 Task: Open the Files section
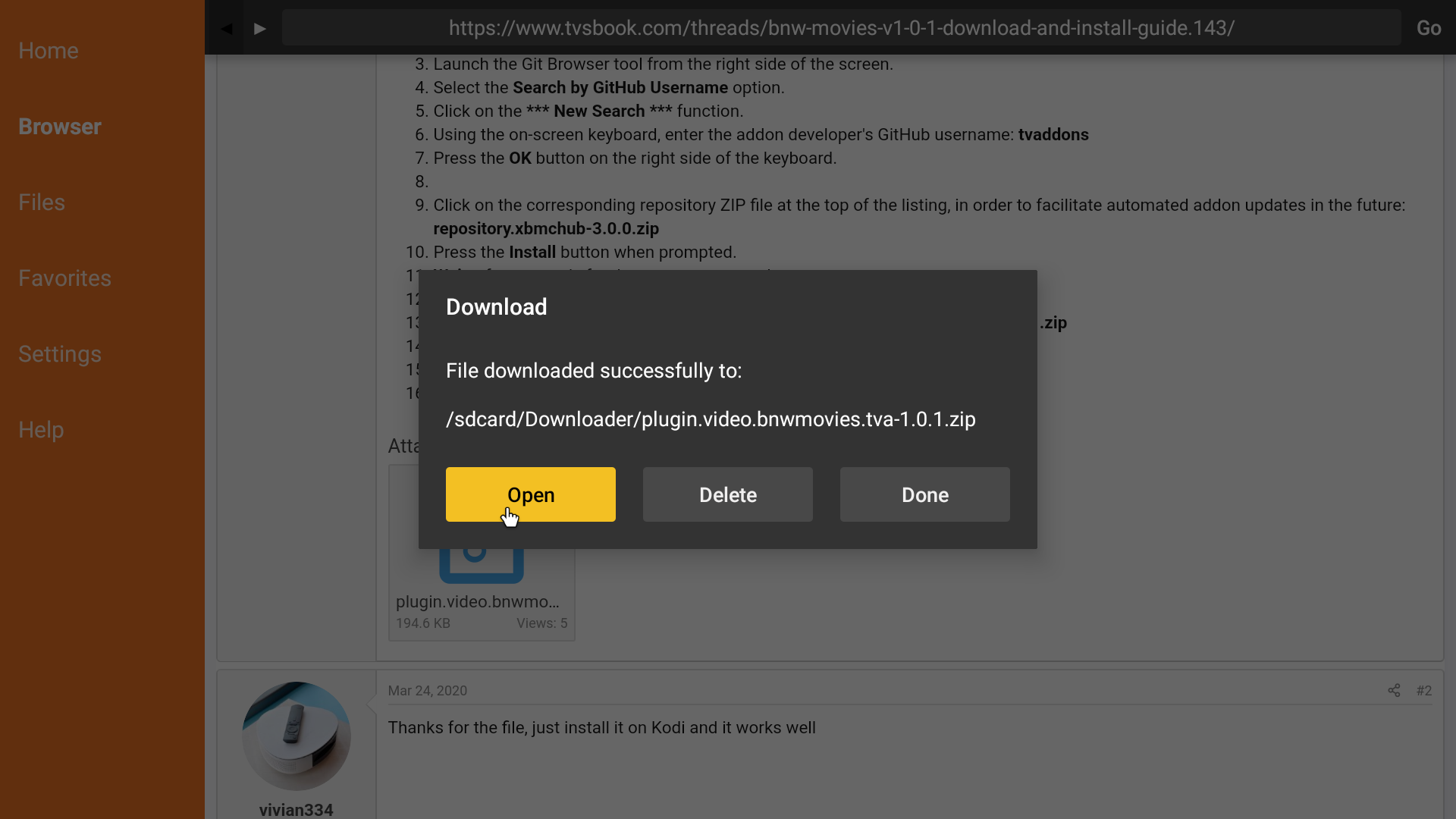click(x=42, y=202)
